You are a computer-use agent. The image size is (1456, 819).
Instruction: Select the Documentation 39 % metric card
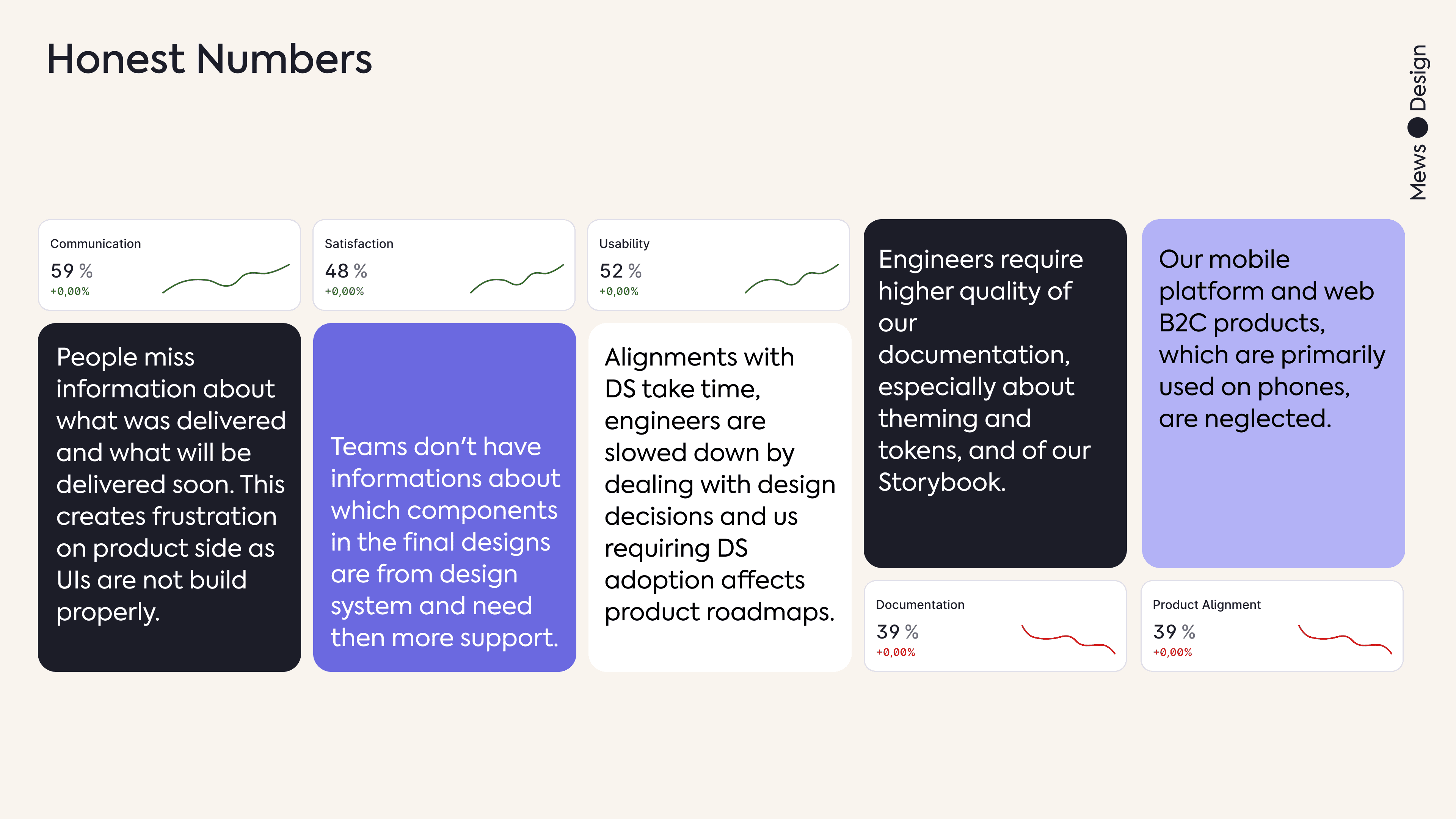click(x=995, y=626)
